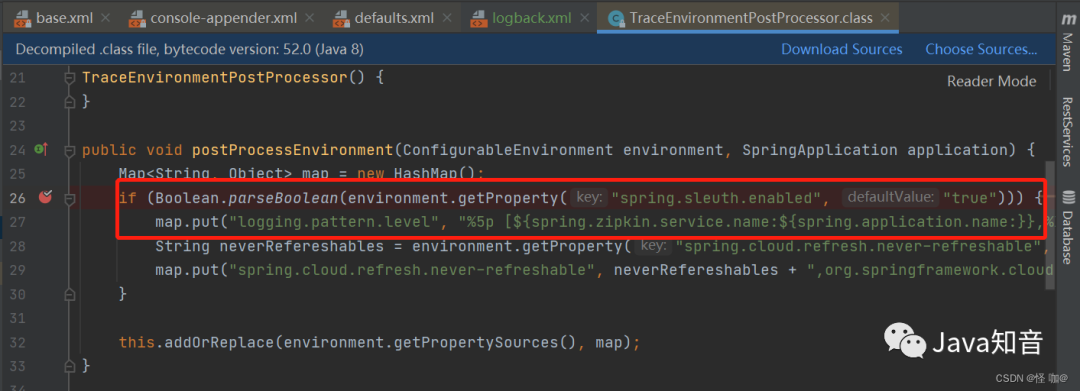The width and height of the screenshot is (1080, 391).
Task: Click the defaults.xml file icon in tab
Action: coord(342,19)
